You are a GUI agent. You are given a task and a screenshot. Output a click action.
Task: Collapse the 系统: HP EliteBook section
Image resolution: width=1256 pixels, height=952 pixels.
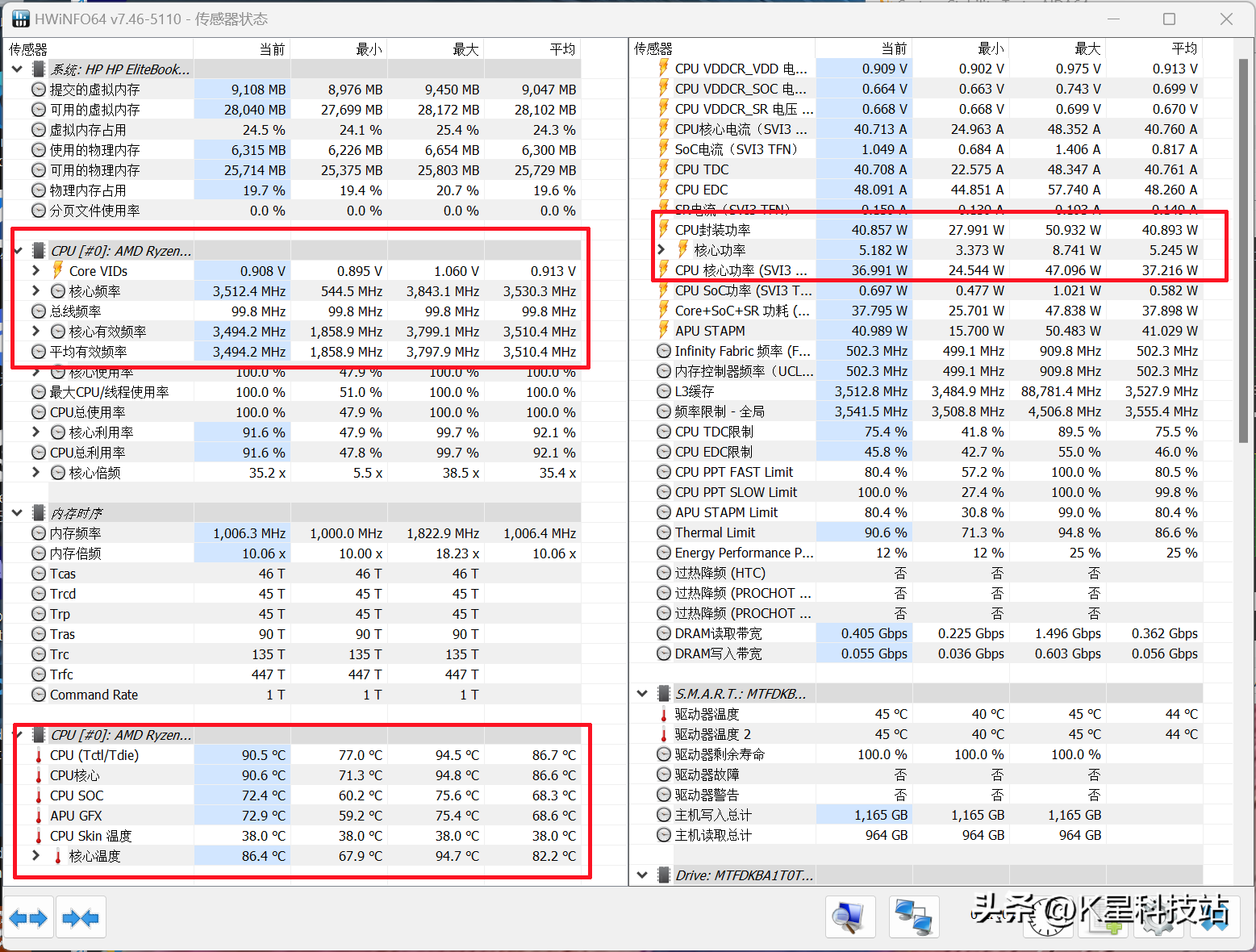[17, 69]
